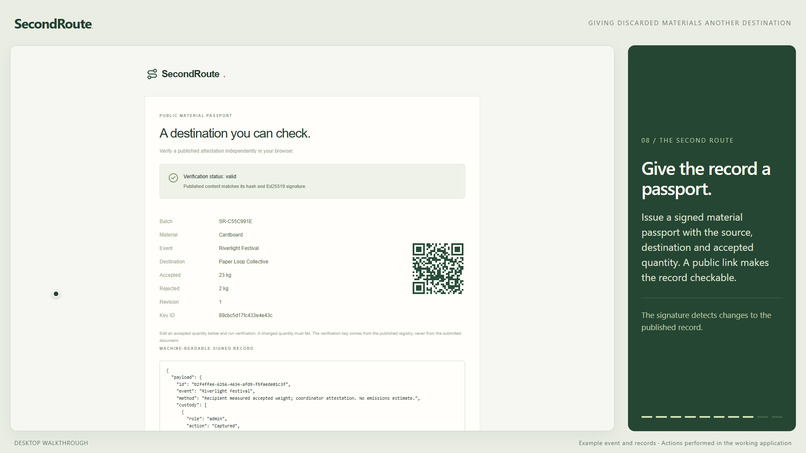The image size is (806, 453).
Task: Select the JSON "method" line
Action: pyautogui.click(x=298, y=398)
